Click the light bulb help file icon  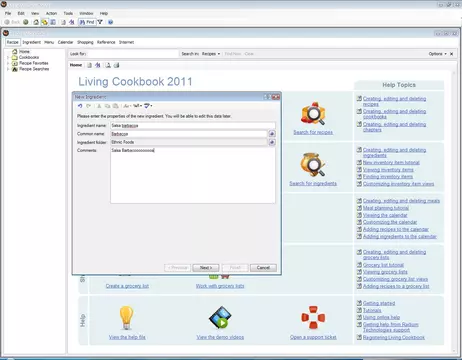pos(126,318)
